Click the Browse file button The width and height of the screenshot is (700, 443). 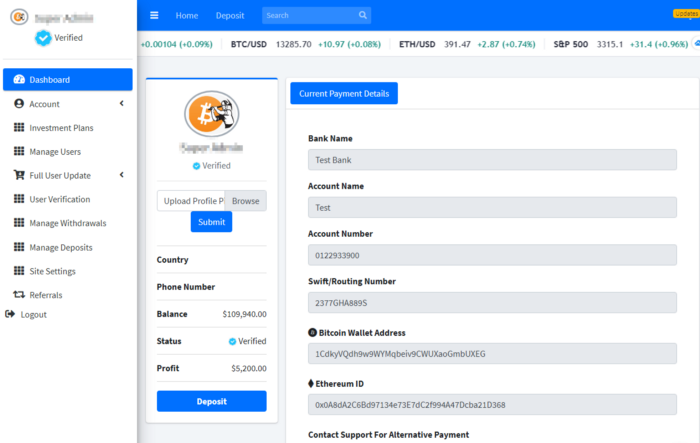coord(246,201)
